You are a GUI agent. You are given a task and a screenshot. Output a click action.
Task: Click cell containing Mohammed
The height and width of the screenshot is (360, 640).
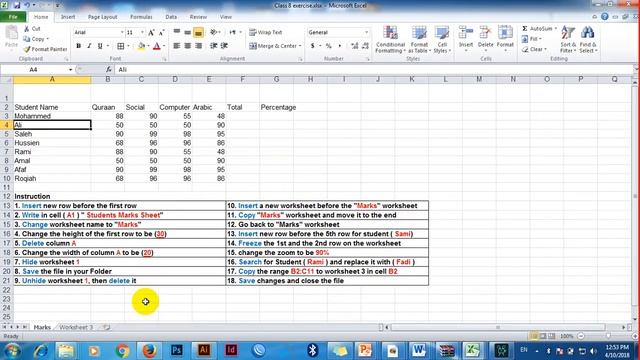52,116
